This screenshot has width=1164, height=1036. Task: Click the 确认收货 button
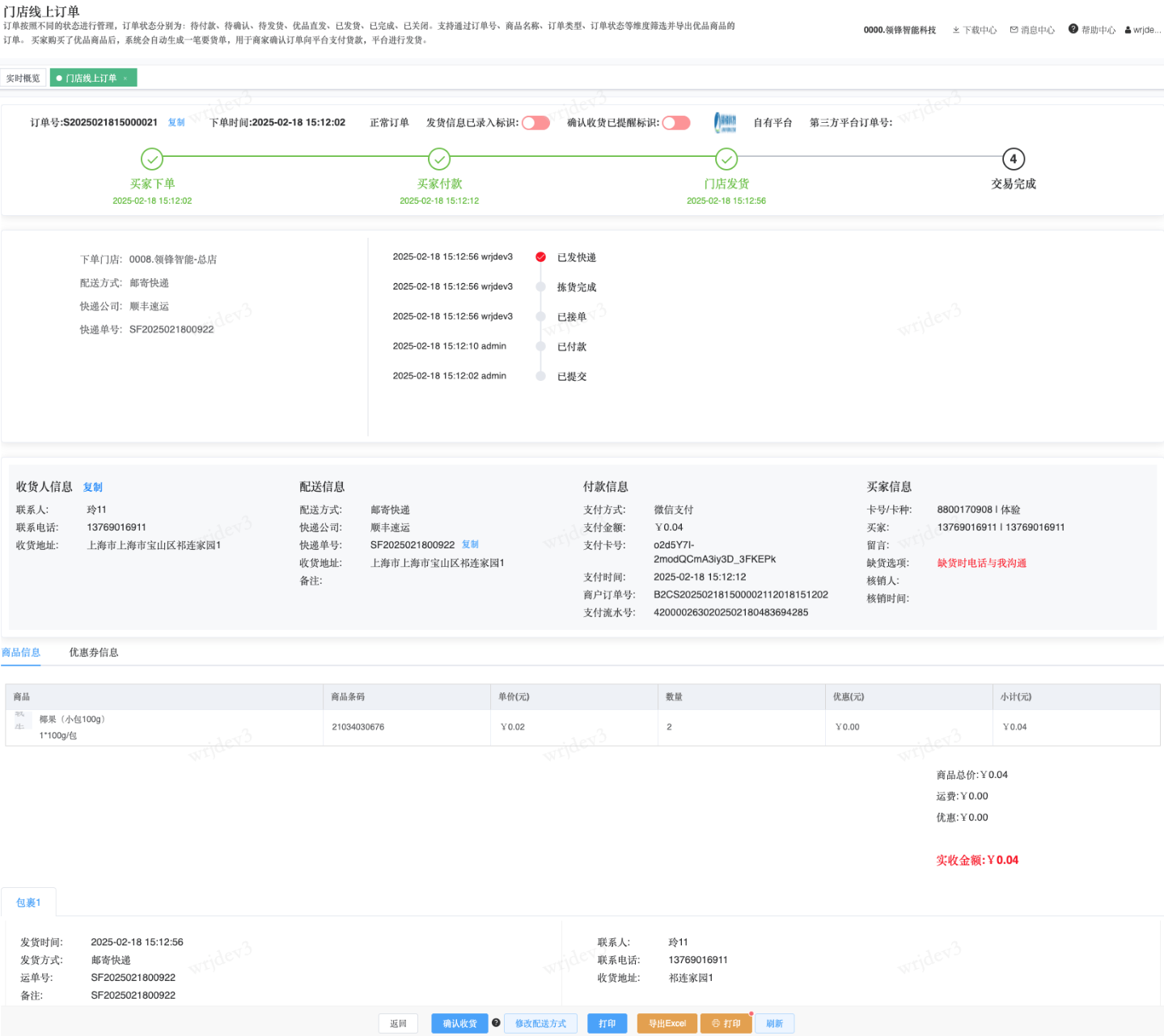pos(459,1023)
